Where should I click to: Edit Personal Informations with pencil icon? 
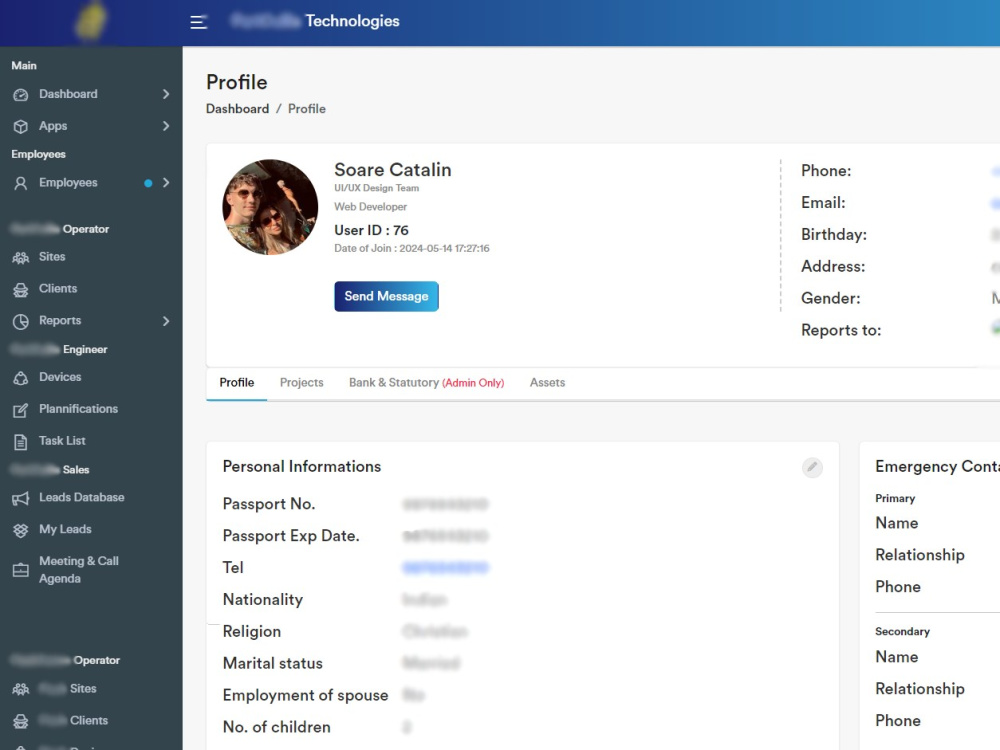812,467
